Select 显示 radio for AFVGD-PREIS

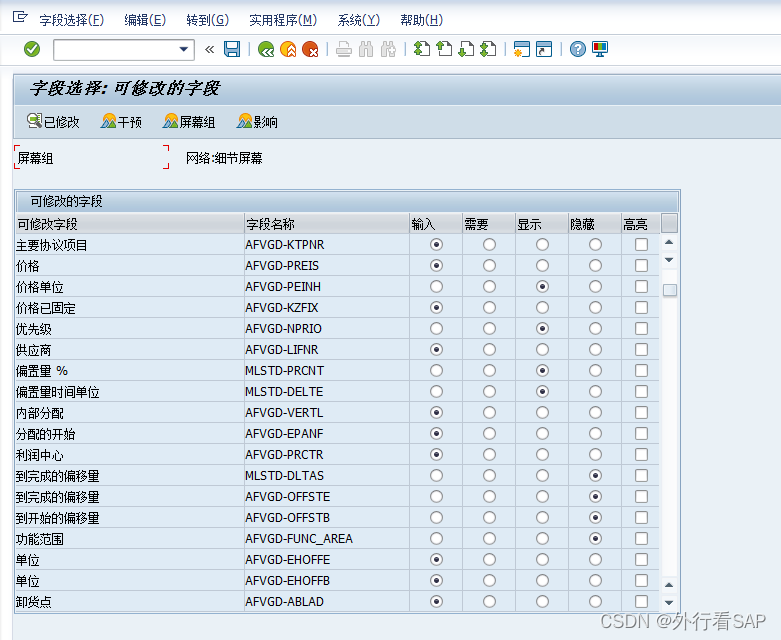click(542, 265)
